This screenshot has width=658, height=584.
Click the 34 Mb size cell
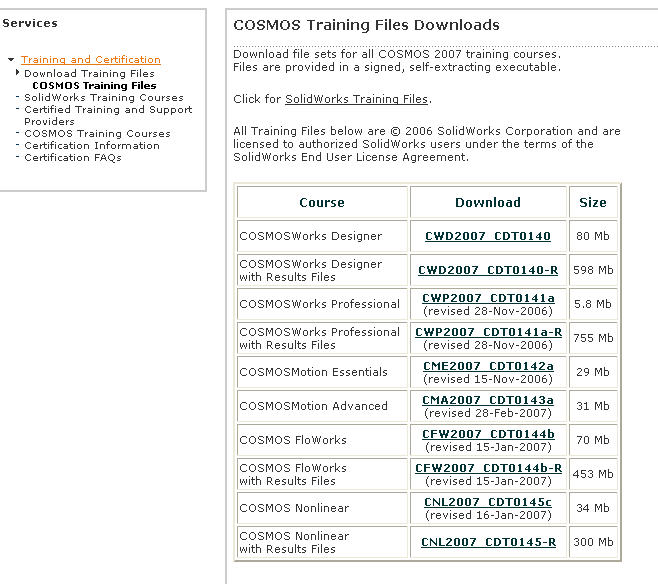[593, 508]
